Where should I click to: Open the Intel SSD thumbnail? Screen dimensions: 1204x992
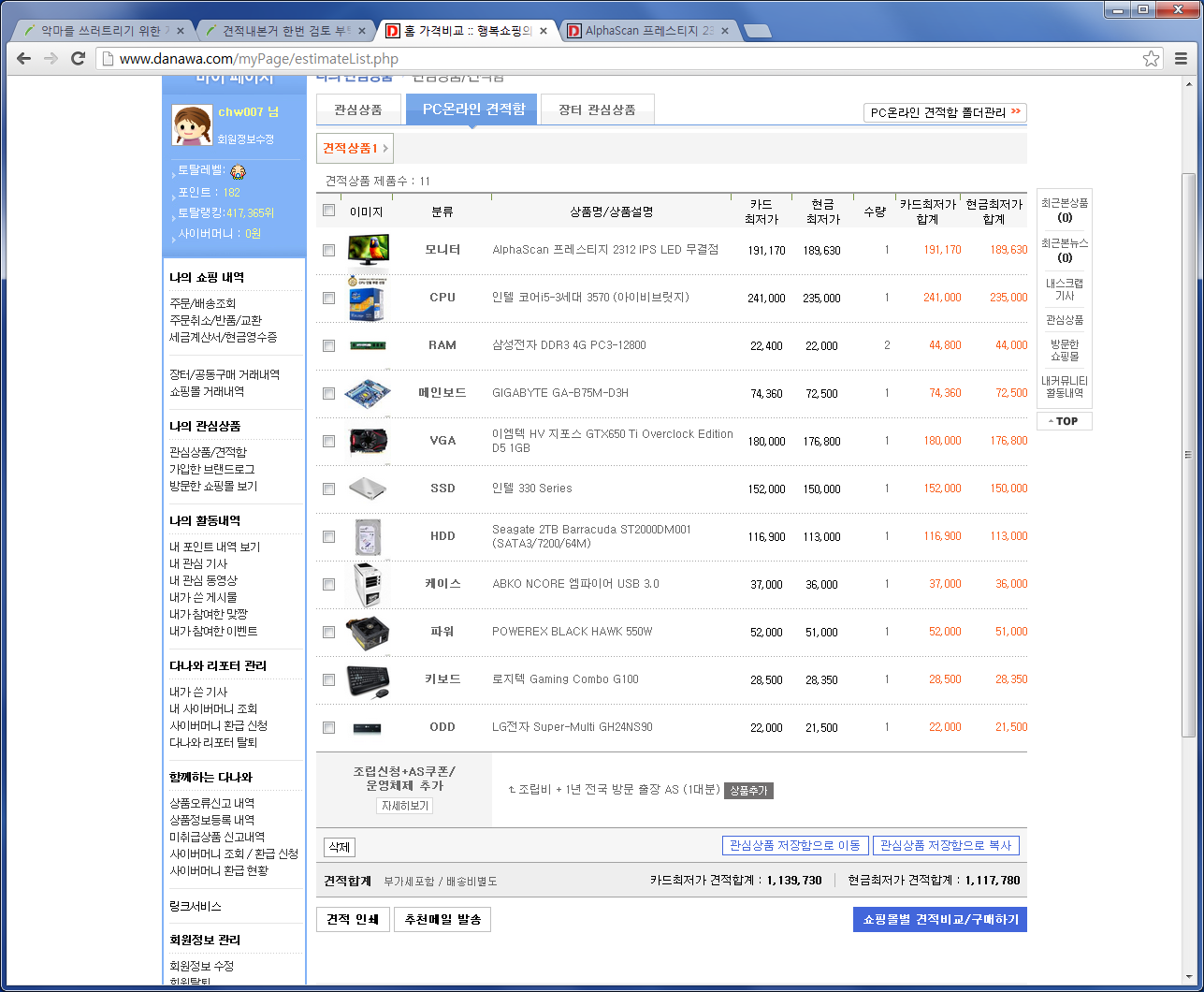pyautogui.click(x=368, y=488)
